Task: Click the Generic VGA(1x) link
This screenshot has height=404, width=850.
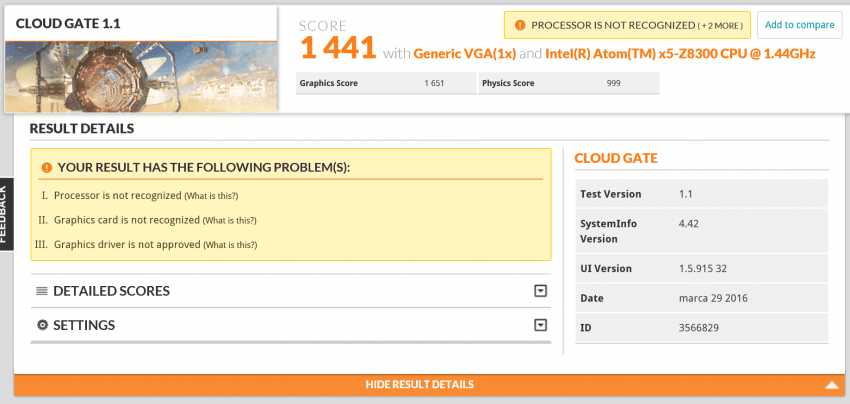Action: tap(465, 54)
